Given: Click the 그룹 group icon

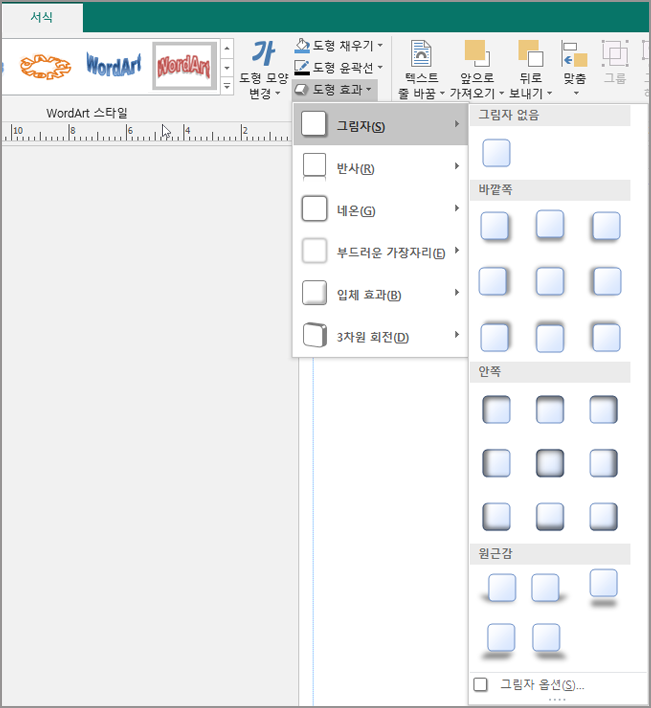Looking at the screenshot, I should coord(615,54).
